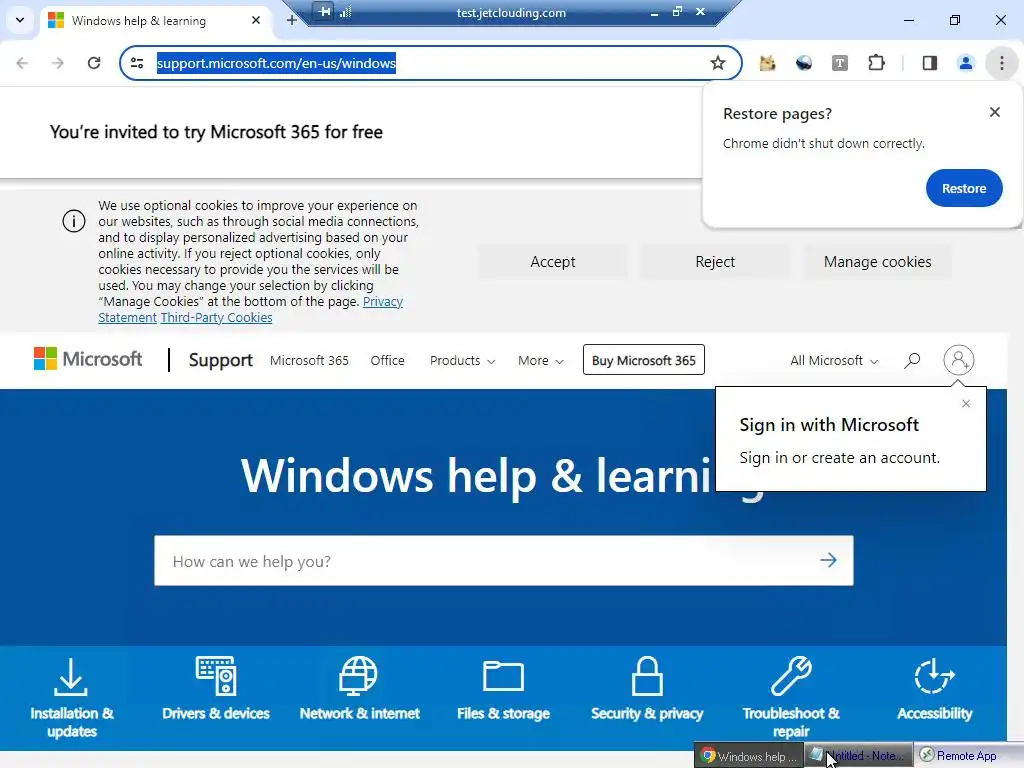The image size is (1024, 768).
Task: Select the Windows help & learning tab
Action: click(155, 21)
